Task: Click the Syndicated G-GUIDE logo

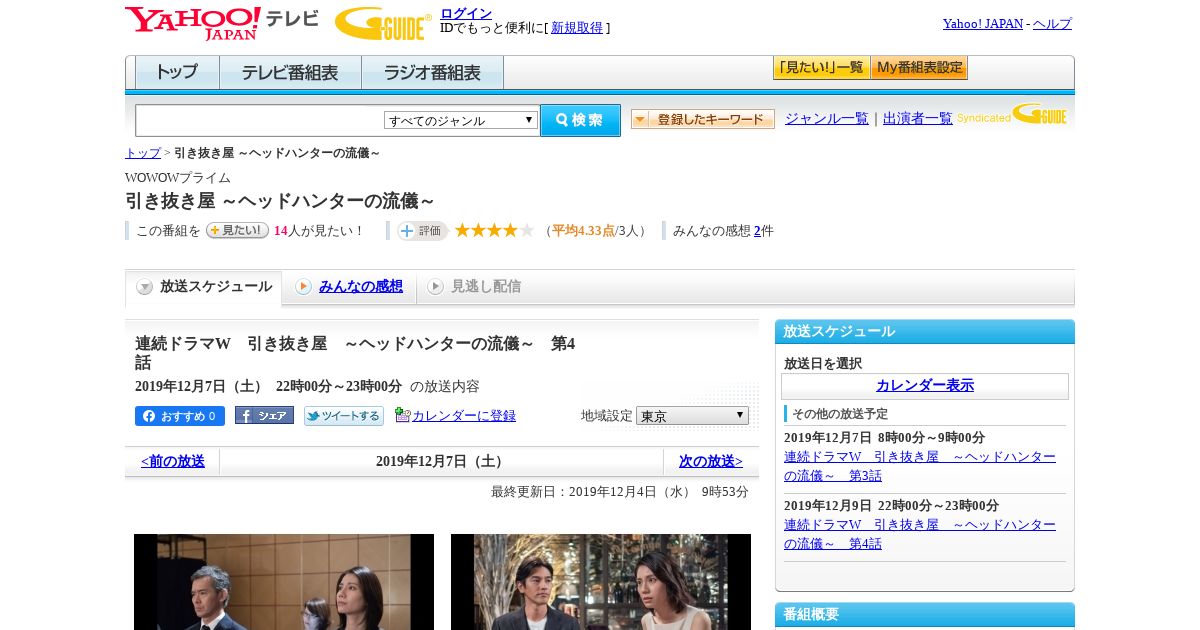Action: [1012, 115]
